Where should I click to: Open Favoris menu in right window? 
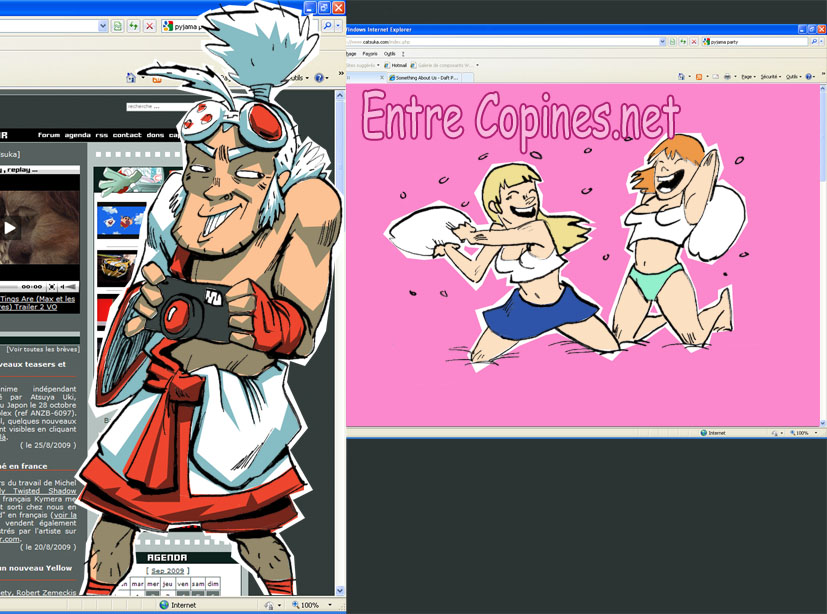(370, 54)
